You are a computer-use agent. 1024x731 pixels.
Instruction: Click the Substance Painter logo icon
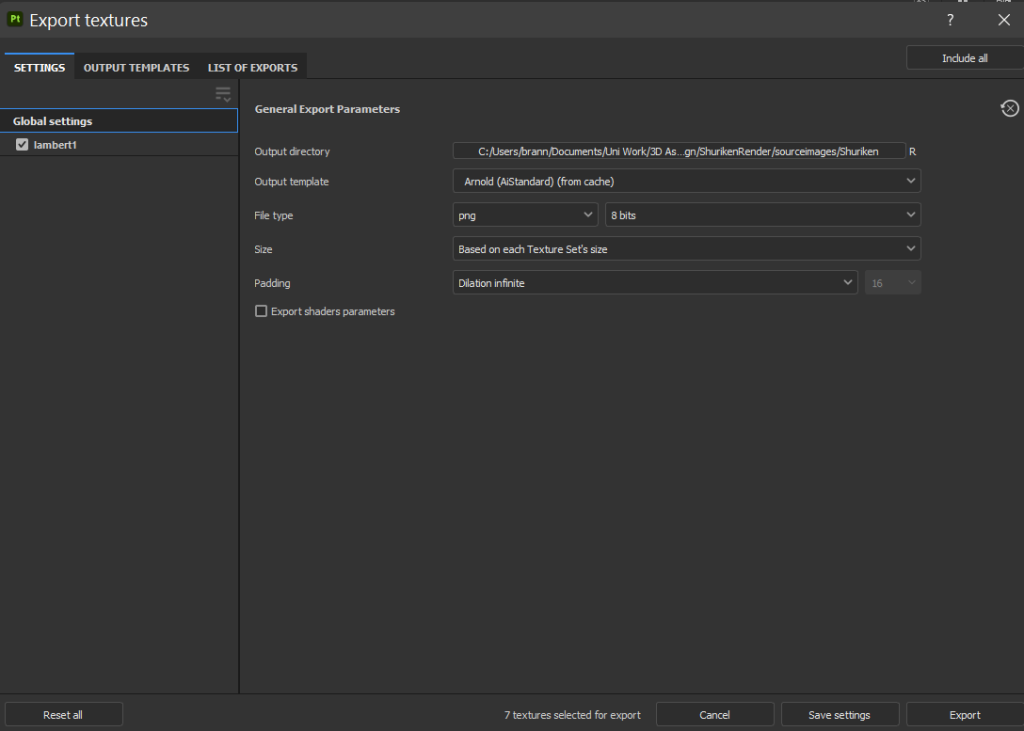[x=15, y=19]
